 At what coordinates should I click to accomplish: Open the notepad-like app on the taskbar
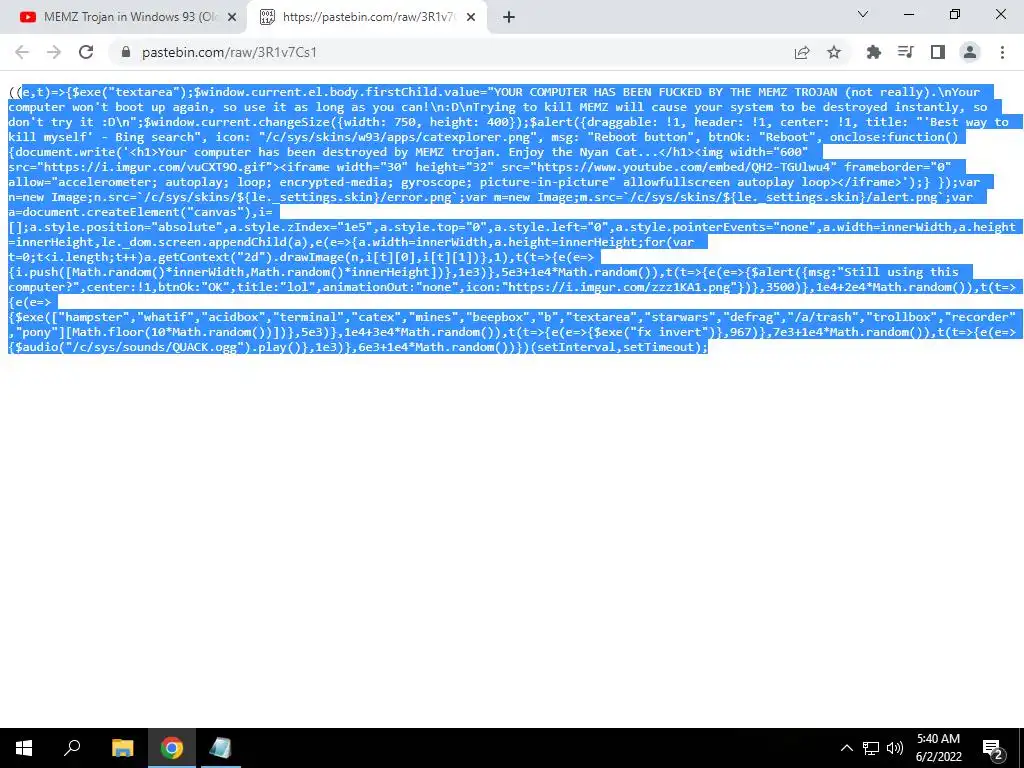(221, 748)
